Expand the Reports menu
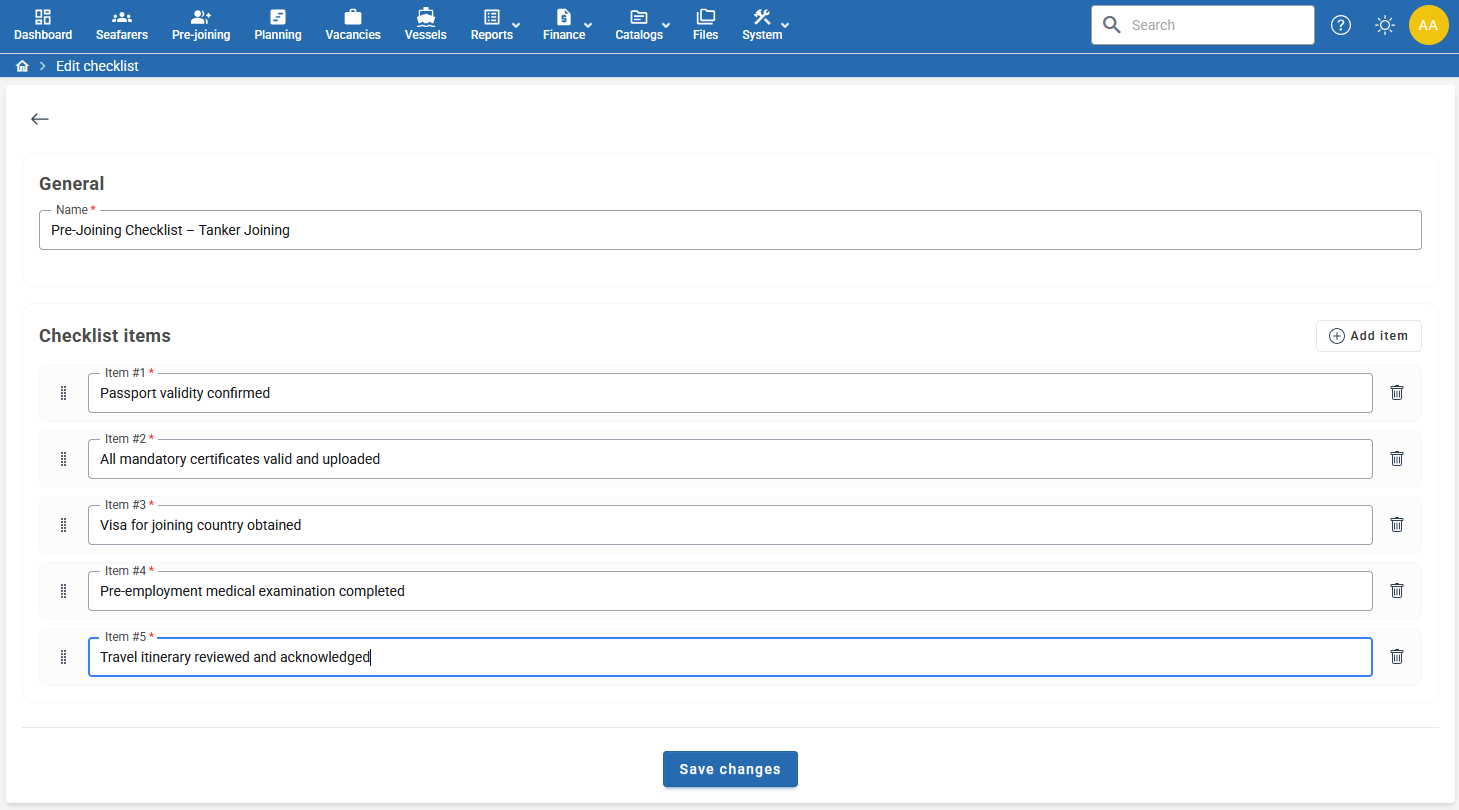The image size is (1459, 810). (x=495, y=25)
